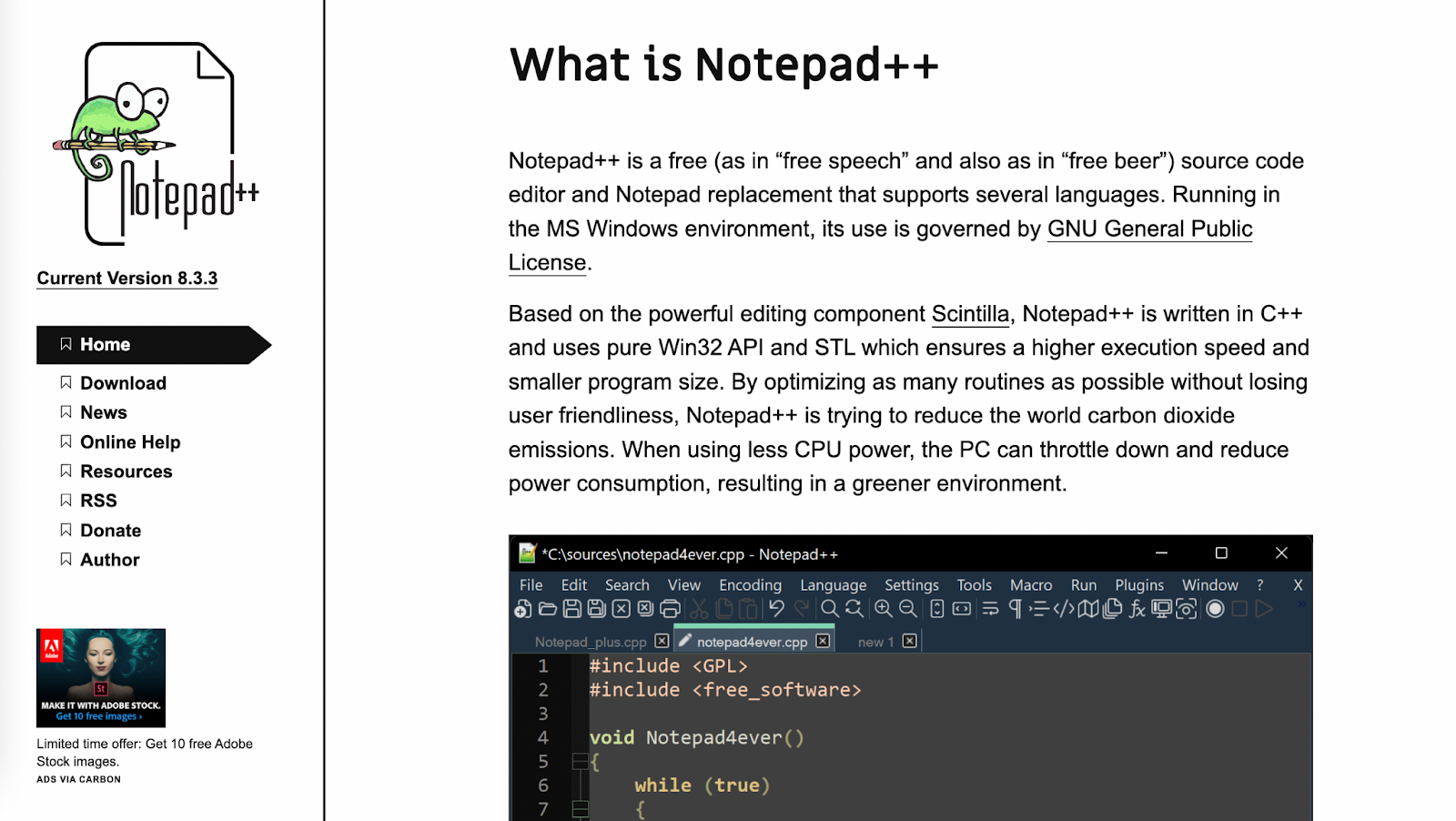The width and height of the screenshot is (1456, 821).
Task: Click the Undo arrow icon
Action: coord(776,608)
